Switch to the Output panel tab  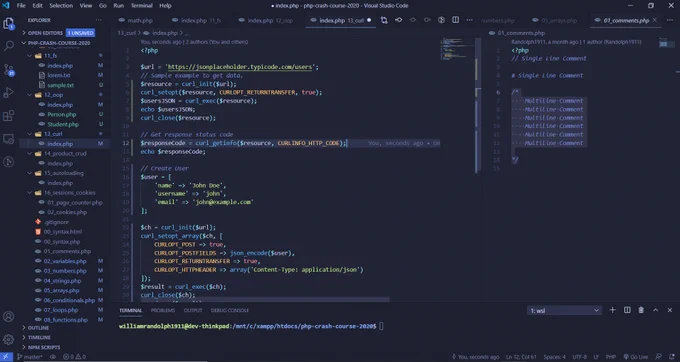(193, 310)
